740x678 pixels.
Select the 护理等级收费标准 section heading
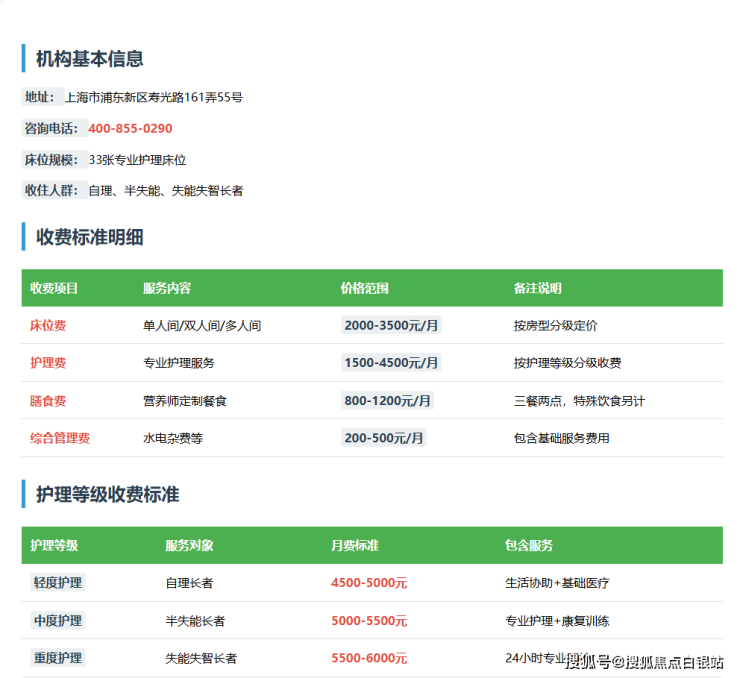coord(107,495)
